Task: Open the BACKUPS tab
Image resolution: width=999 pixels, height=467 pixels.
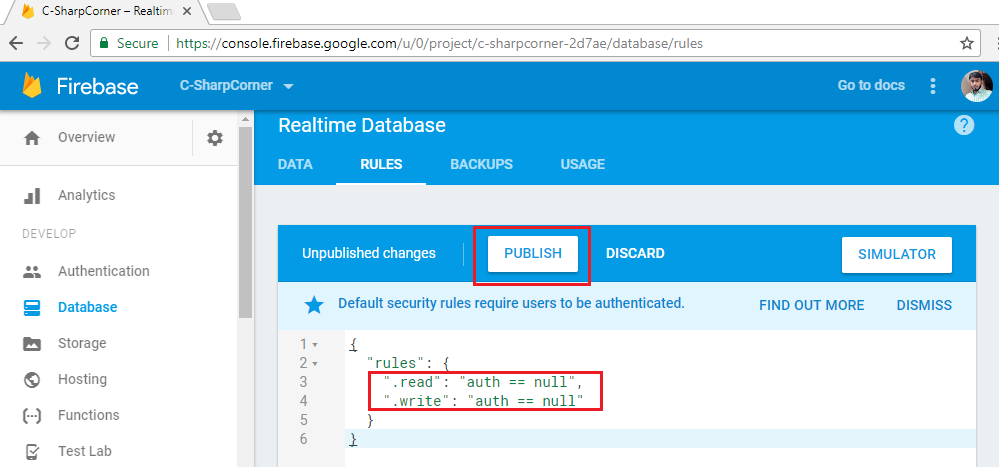Action: pos(482,164)
